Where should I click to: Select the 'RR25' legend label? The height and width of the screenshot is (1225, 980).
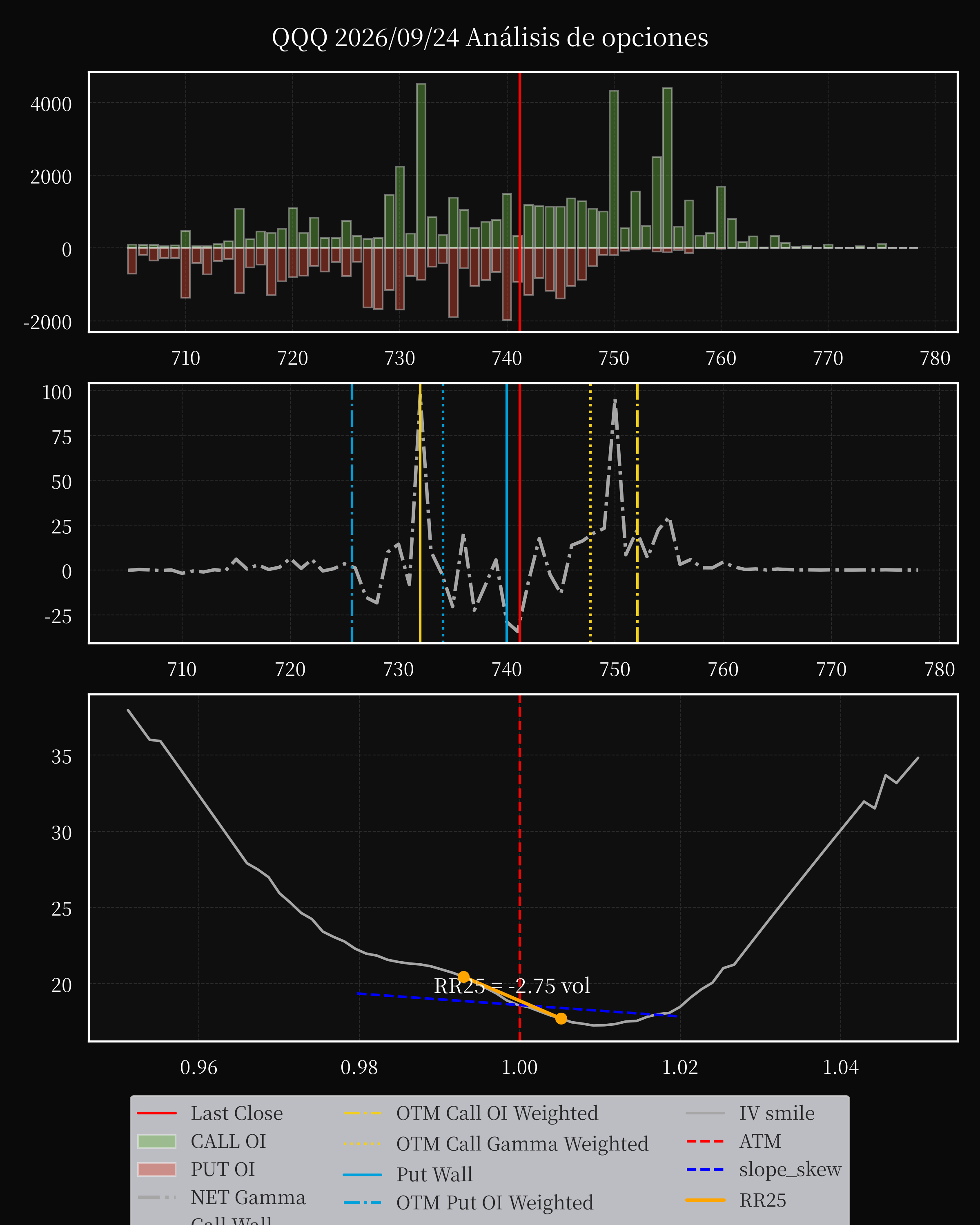(762, 1200)
